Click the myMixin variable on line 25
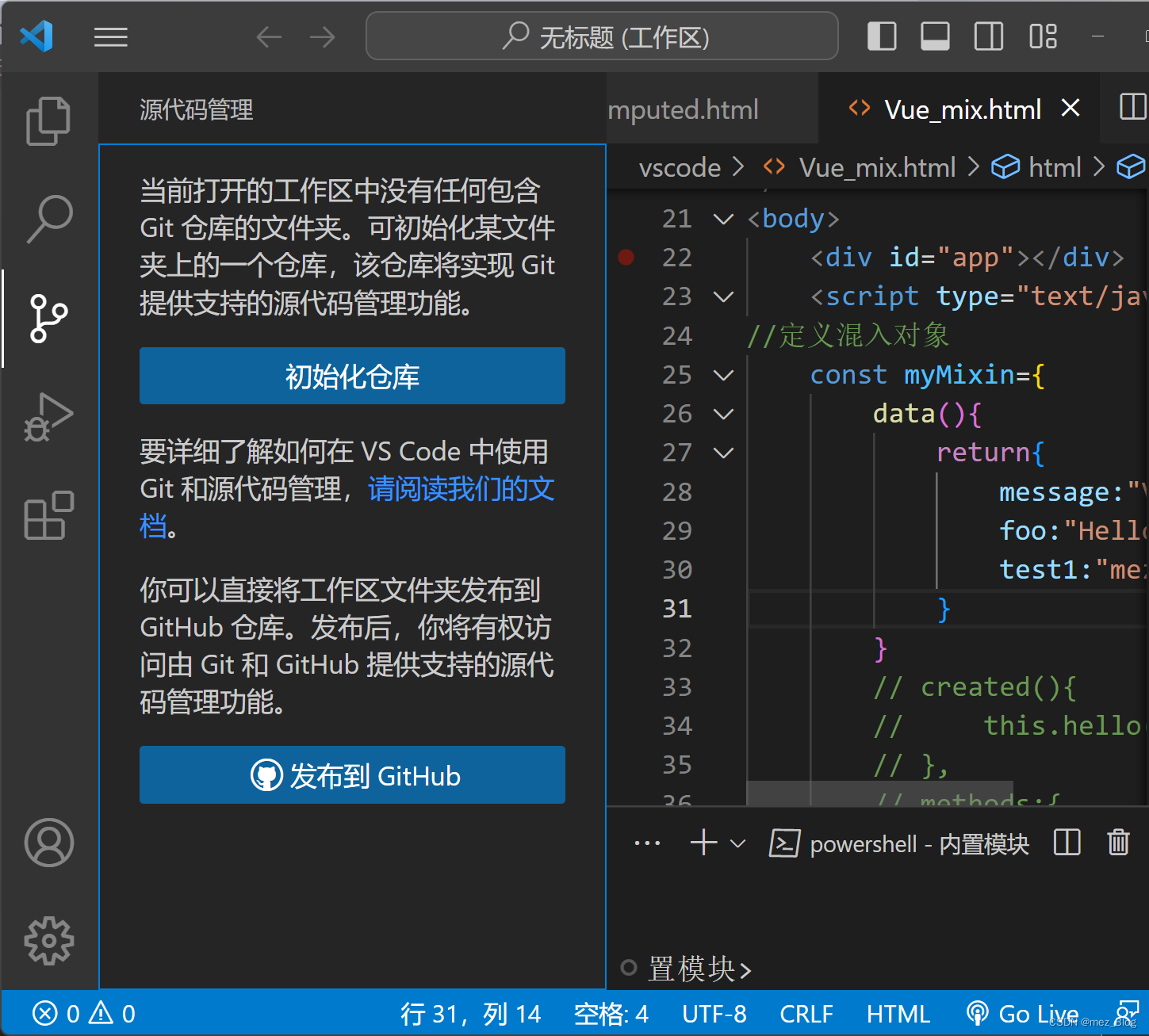The image size is (1149, 1036). (x=959, y=374)
